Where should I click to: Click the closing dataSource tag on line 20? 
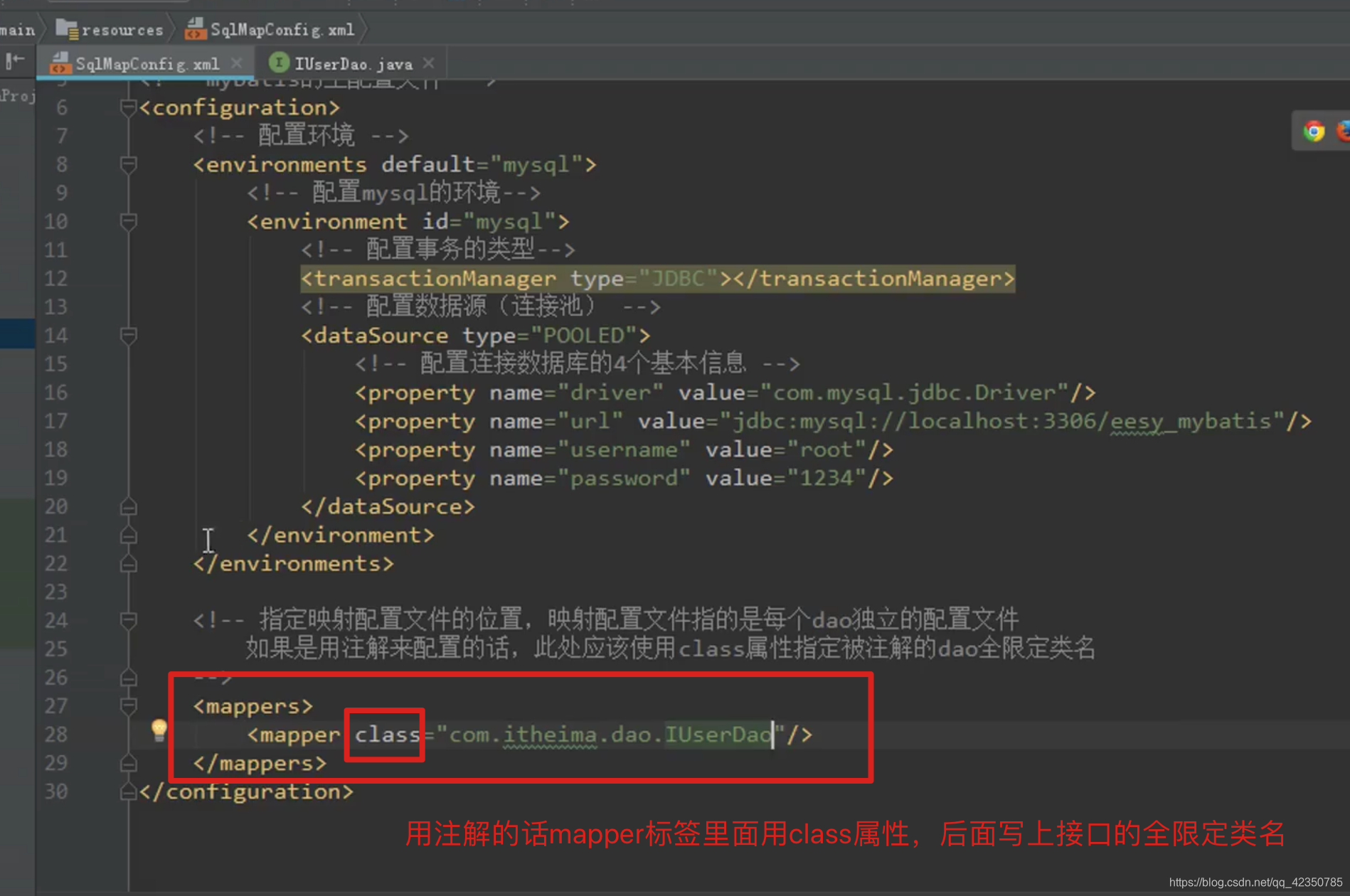coord(388,507)
